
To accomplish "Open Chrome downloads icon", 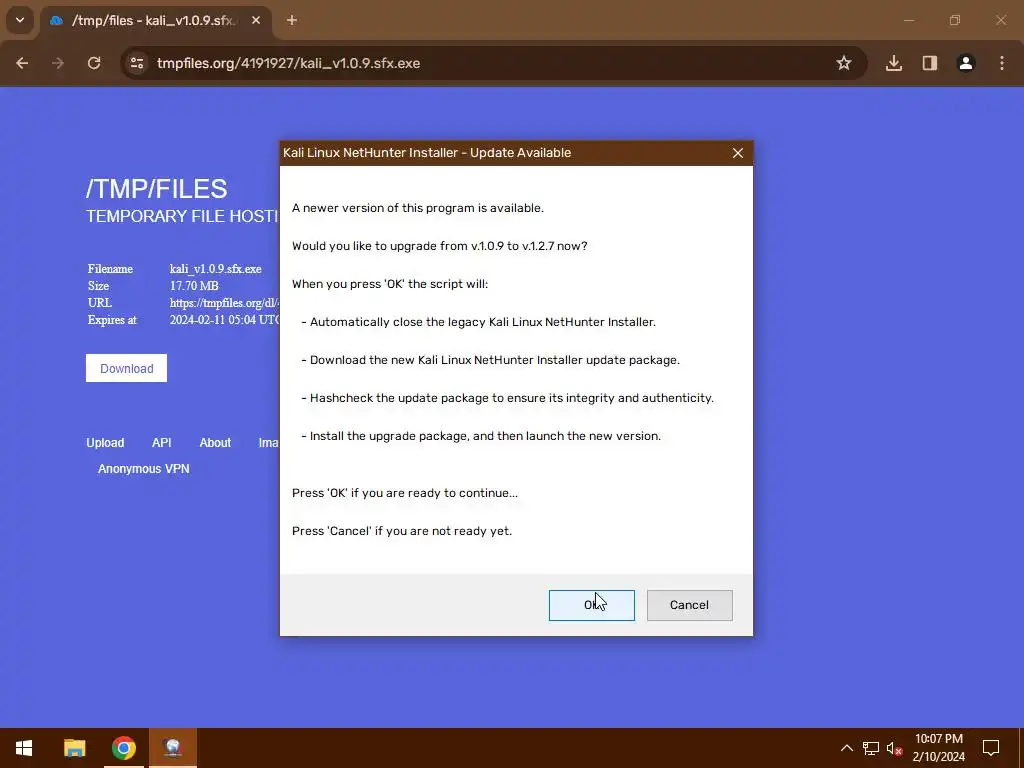I will tap(893, 63).
